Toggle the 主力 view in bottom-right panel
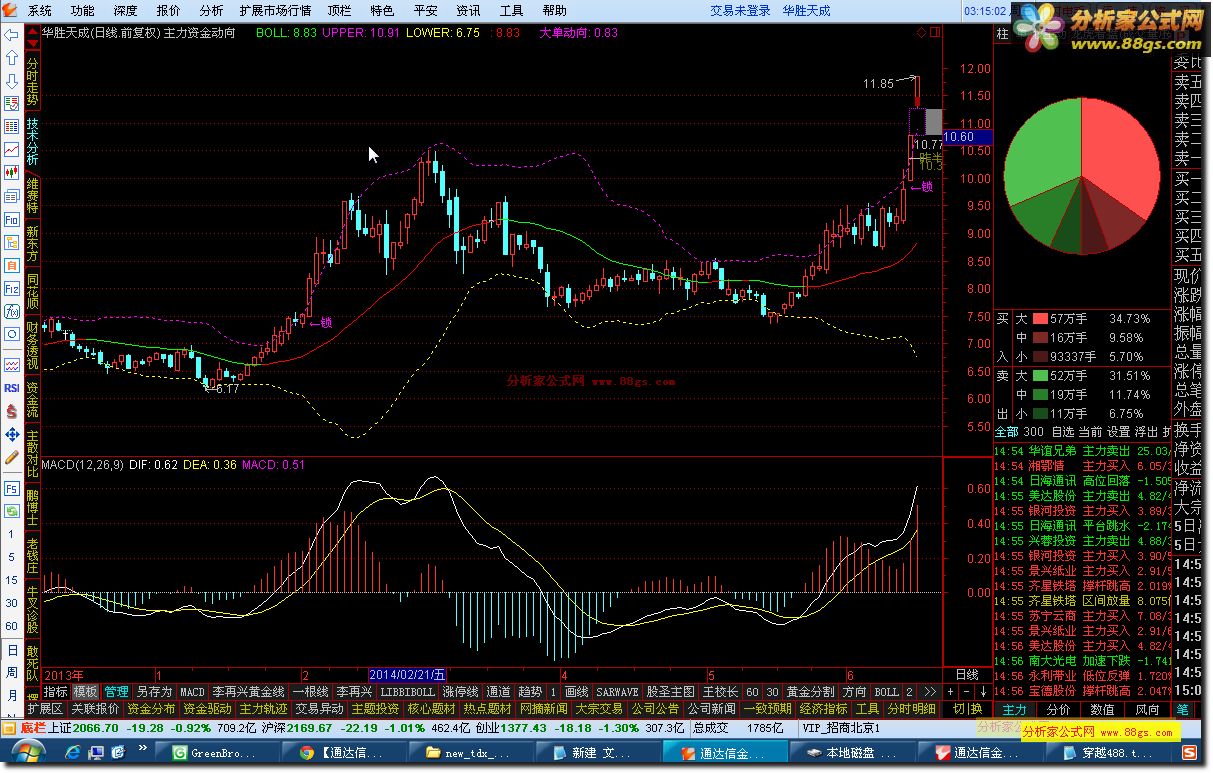Screen dimensions: 1213x773 pyautogui.click(x=1014, y=709)
